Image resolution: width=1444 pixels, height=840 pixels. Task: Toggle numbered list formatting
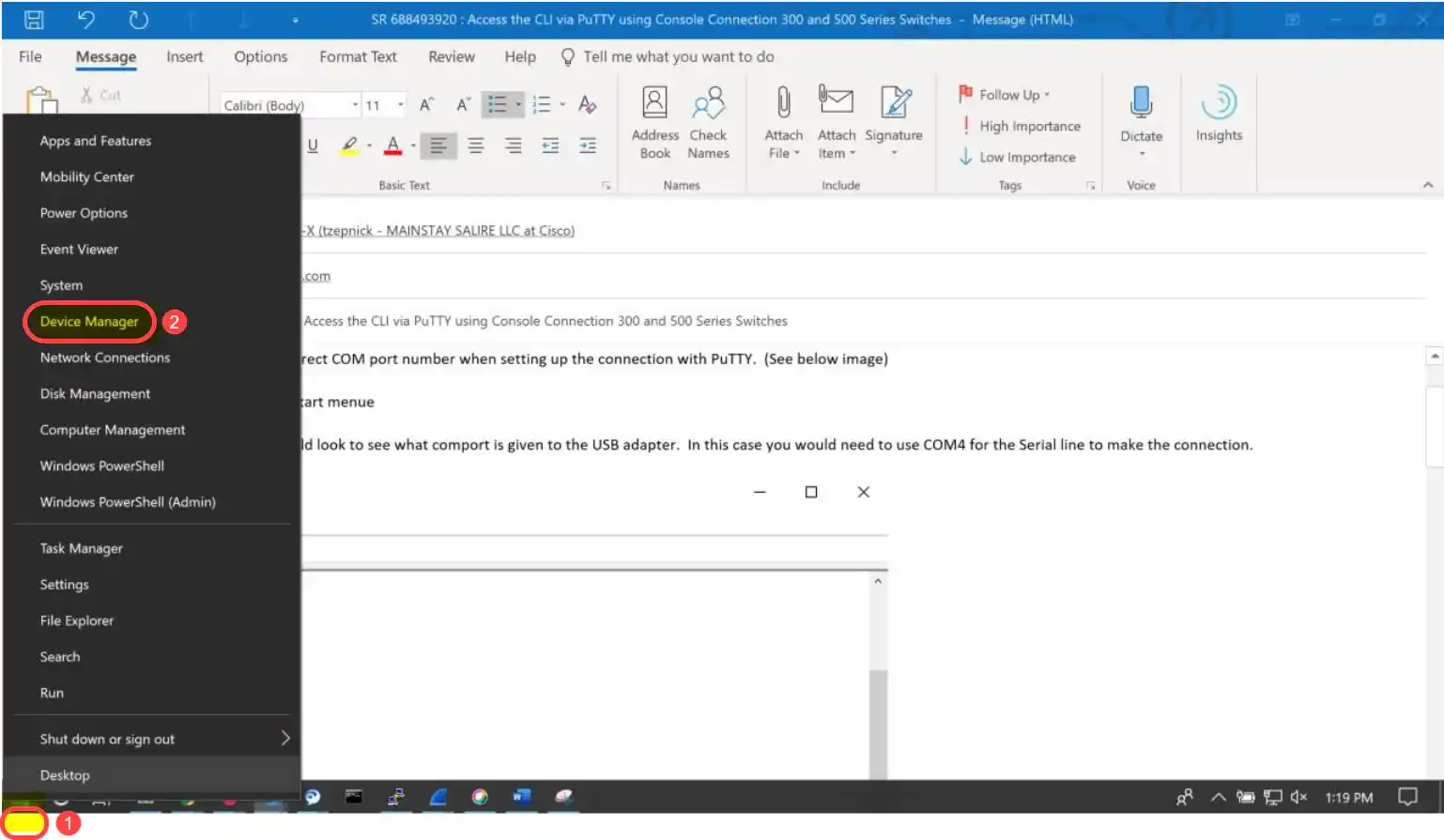point(542,104)
